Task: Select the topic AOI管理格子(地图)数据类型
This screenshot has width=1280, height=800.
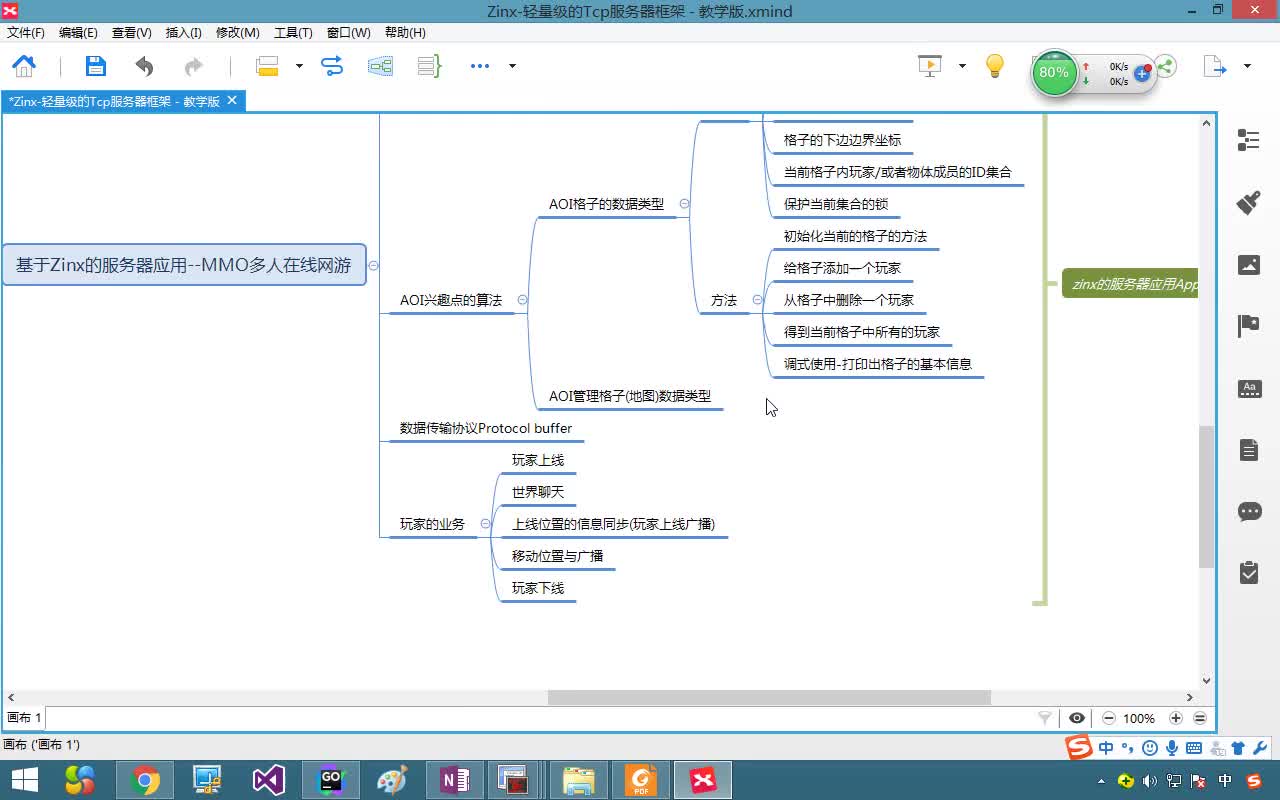Action: 630,396
